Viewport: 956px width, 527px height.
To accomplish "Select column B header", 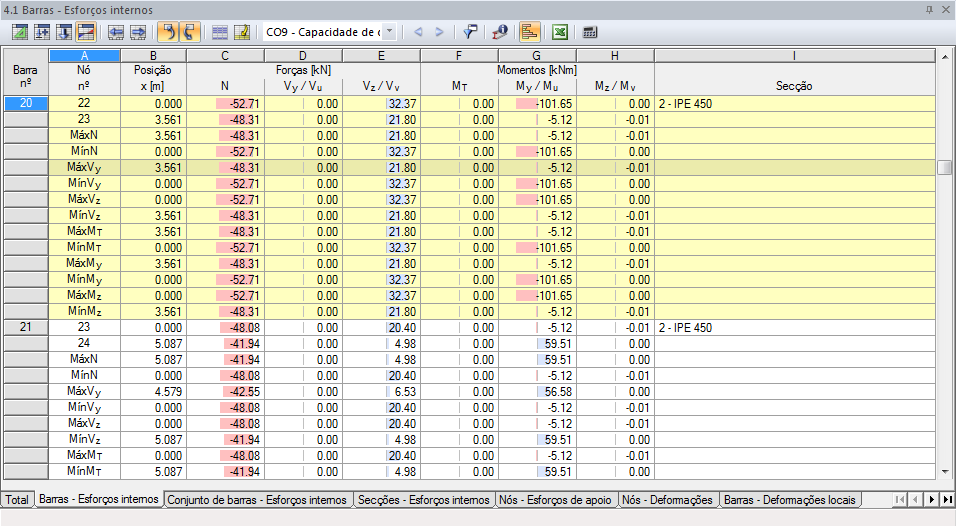I will tap(153, 56).
